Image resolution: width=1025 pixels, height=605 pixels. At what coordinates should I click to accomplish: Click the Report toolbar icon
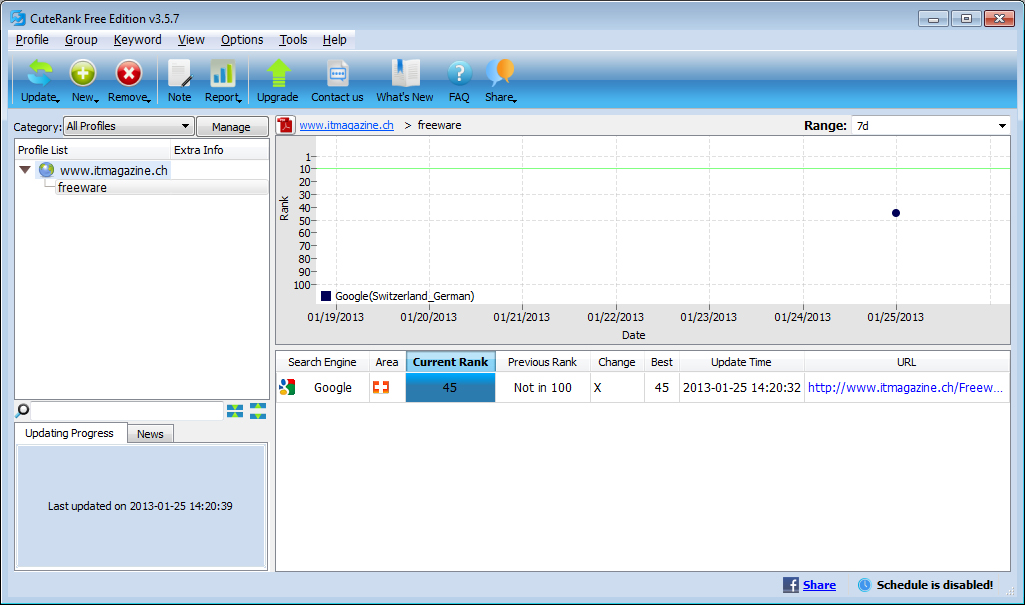point(222,73)
